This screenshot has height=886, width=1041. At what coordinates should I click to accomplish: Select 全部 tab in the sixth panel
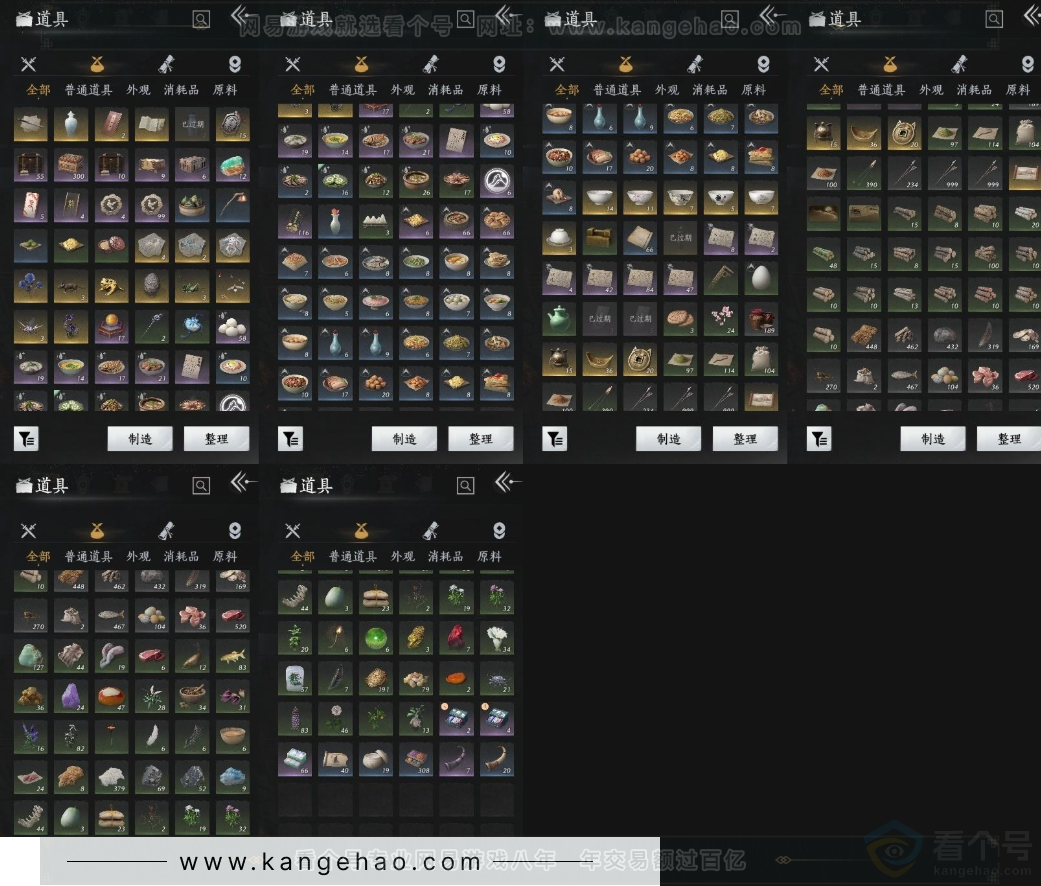(x=303, y=556)
